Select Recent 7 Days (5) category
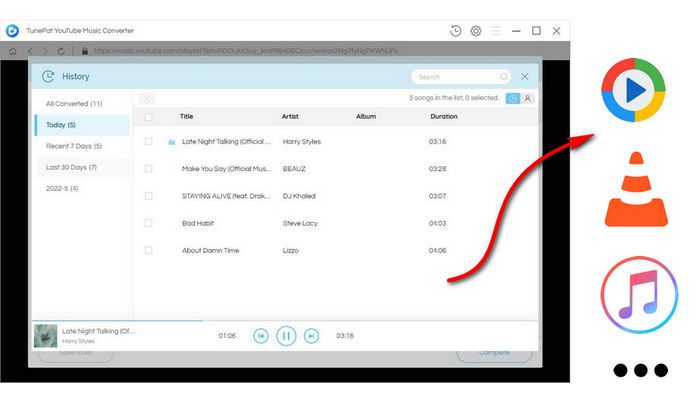Image resolution: width=700 pixels, height=410 pixels. tap(83, 146)
